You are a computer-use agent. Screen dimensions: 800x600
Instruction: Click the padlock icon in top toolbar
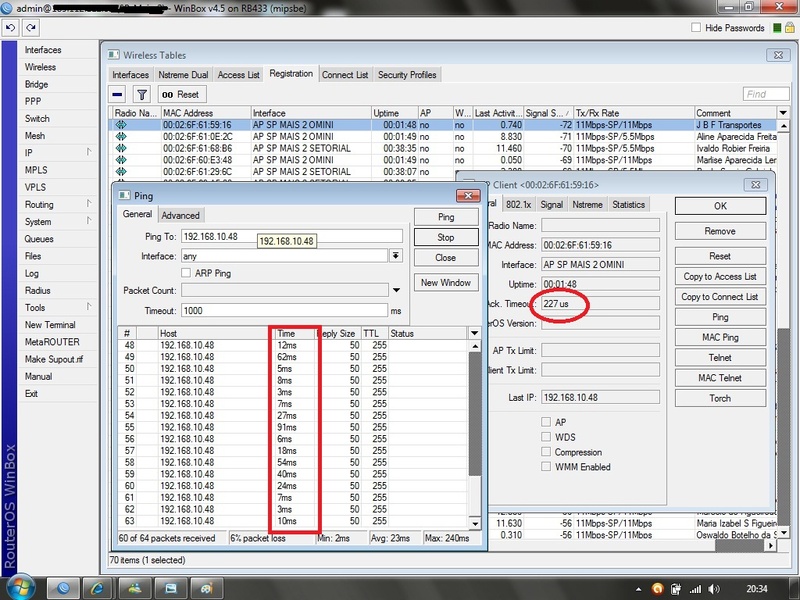[x=789, y=28]
